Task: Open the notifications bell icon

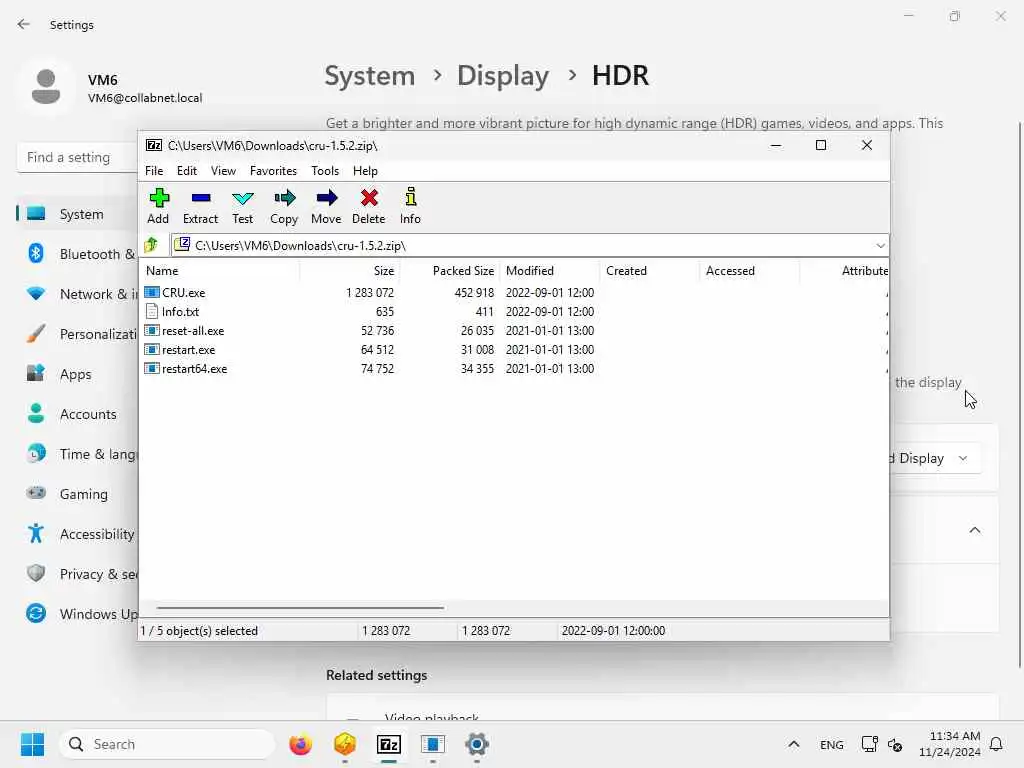Action: (x=996, y=744)
